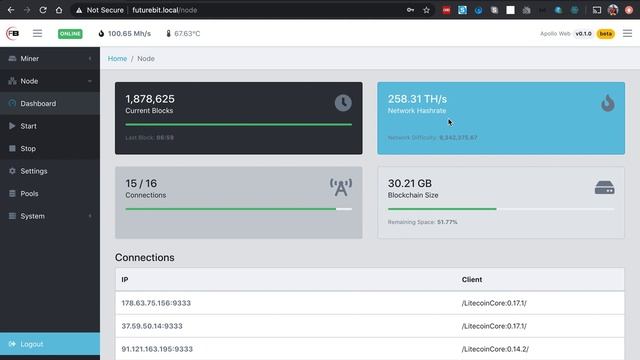The image size is (640, 360).
Task: Click the 30.21 GB blockchain size value
Action: (x=410, y=183)
